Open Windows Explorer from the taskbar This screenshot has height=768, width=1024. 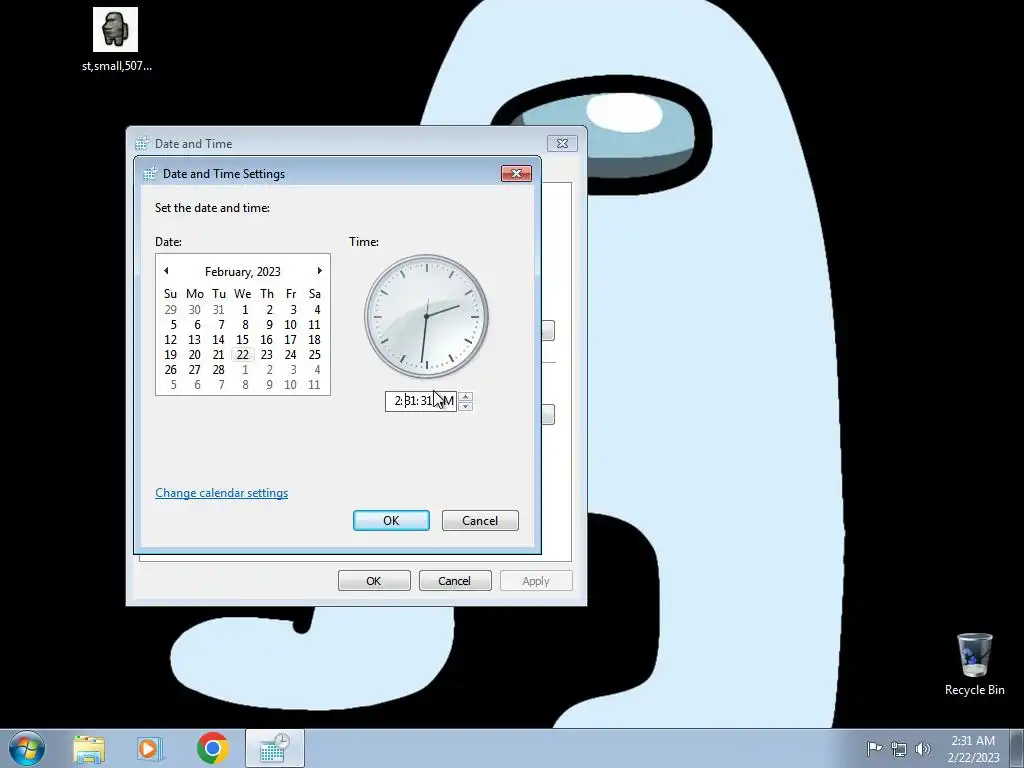pos(89,749)
